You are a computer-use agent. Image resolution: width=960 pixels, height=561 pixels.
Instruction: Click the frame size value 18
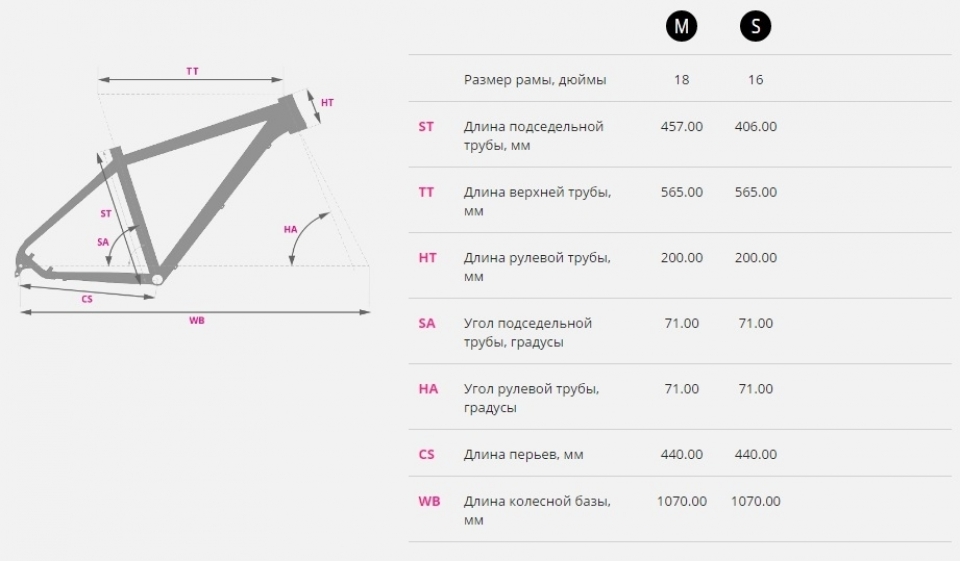coord(681,80)
